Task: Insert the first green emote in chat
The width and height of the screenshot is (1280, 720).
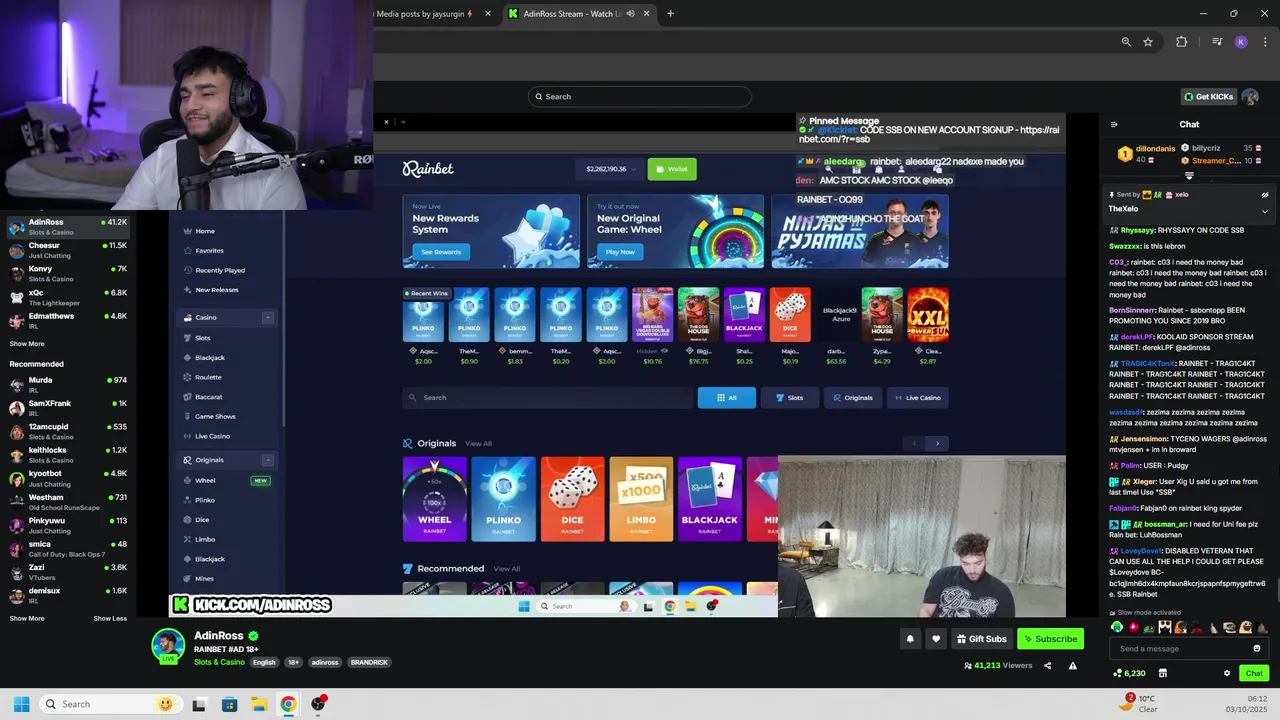Action: [1117, 627]
